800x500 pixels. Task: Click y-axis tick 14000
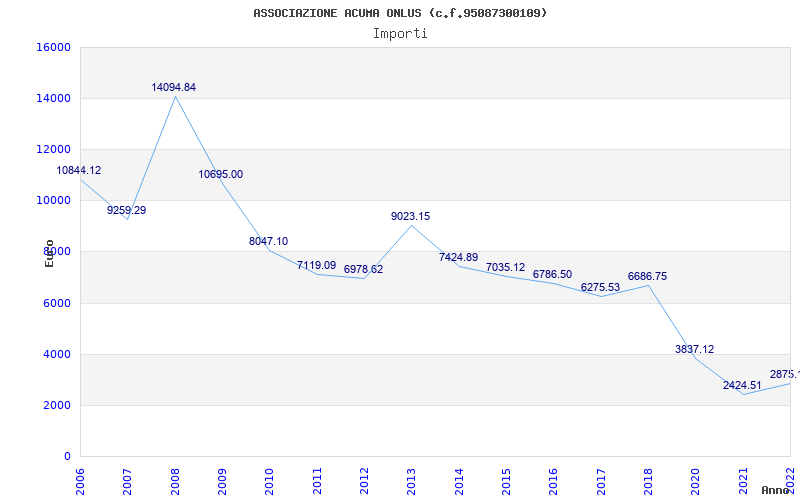54,98
